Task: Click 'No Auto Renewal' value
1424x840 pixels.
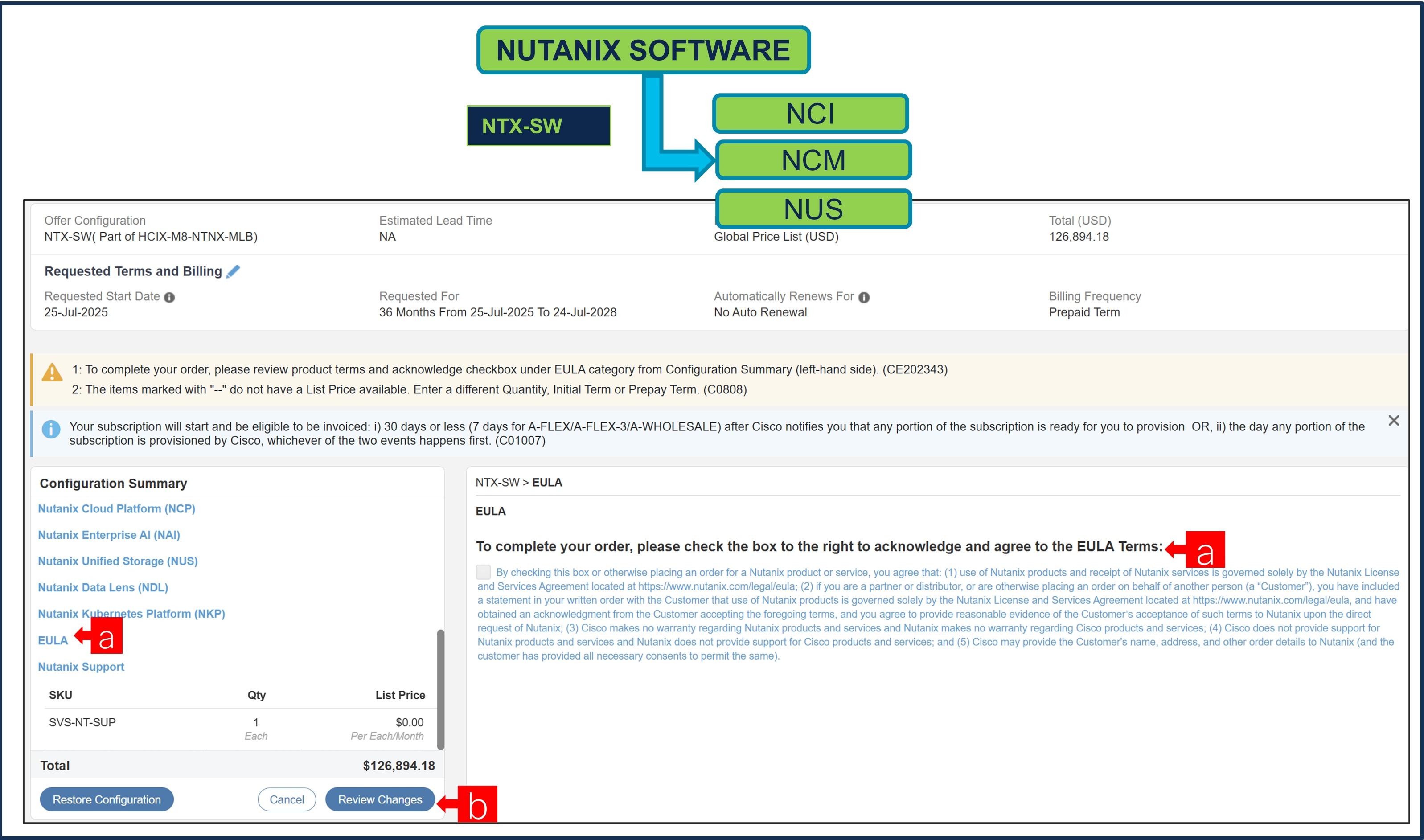Action: click(x=760, y=312)
